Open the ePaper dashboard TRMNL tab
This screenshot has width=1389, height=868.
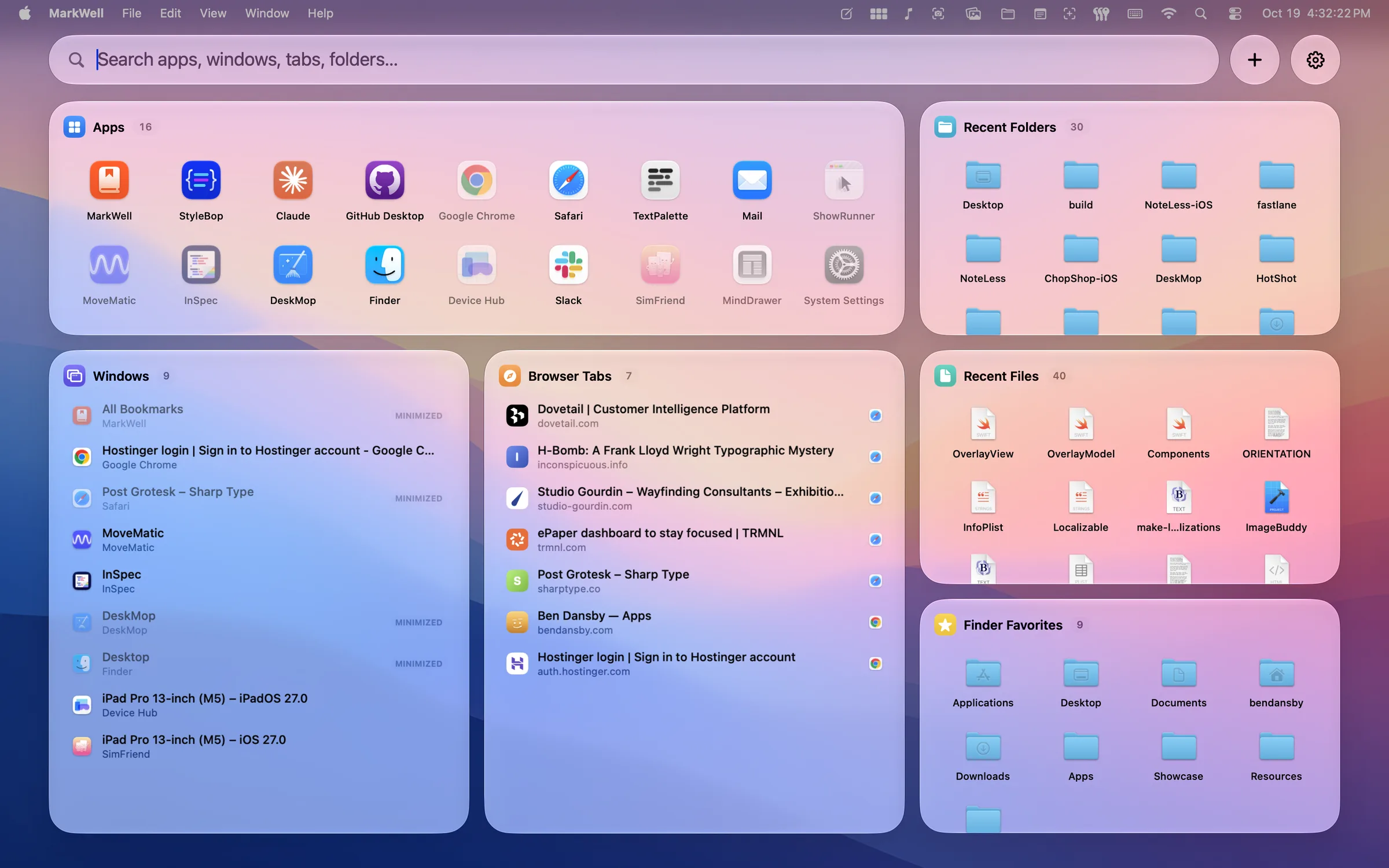[x=694, y=539]
